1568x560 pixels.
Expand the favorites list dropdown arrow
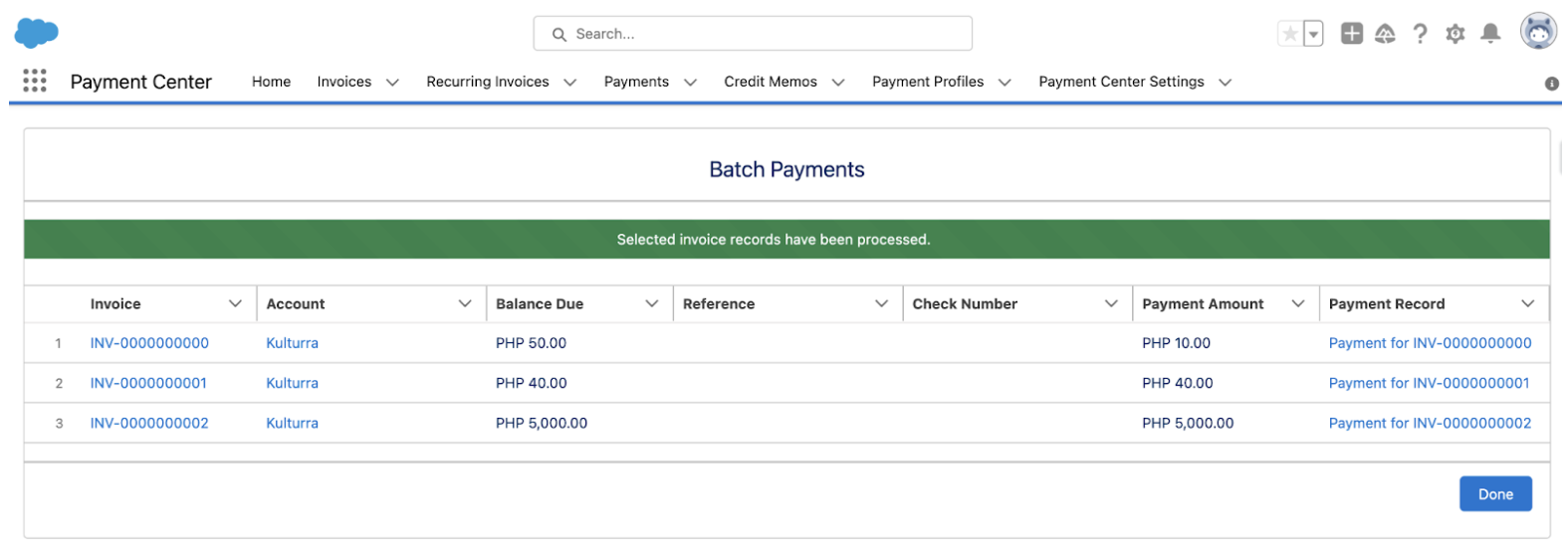click(x=1313, y=34)
